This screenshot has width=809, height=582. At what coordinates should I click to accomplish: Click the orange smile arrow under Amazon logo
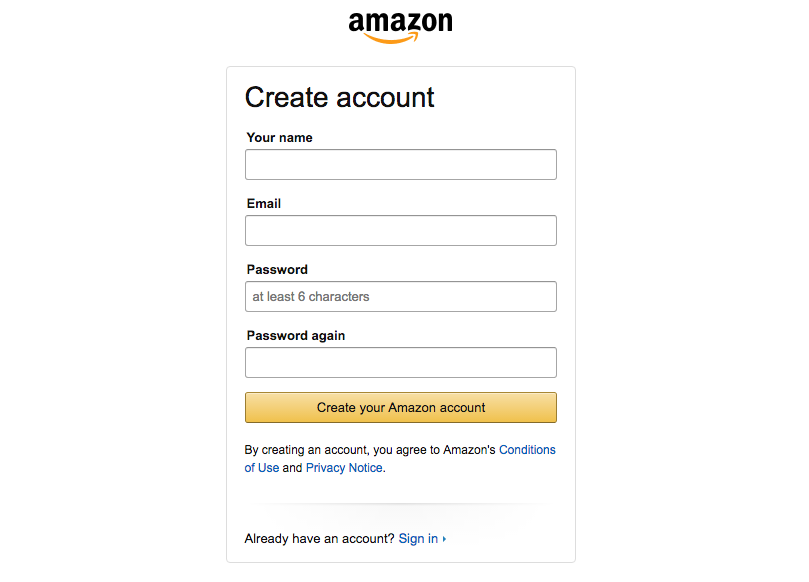pyautogui.click(x=391, y=38)
